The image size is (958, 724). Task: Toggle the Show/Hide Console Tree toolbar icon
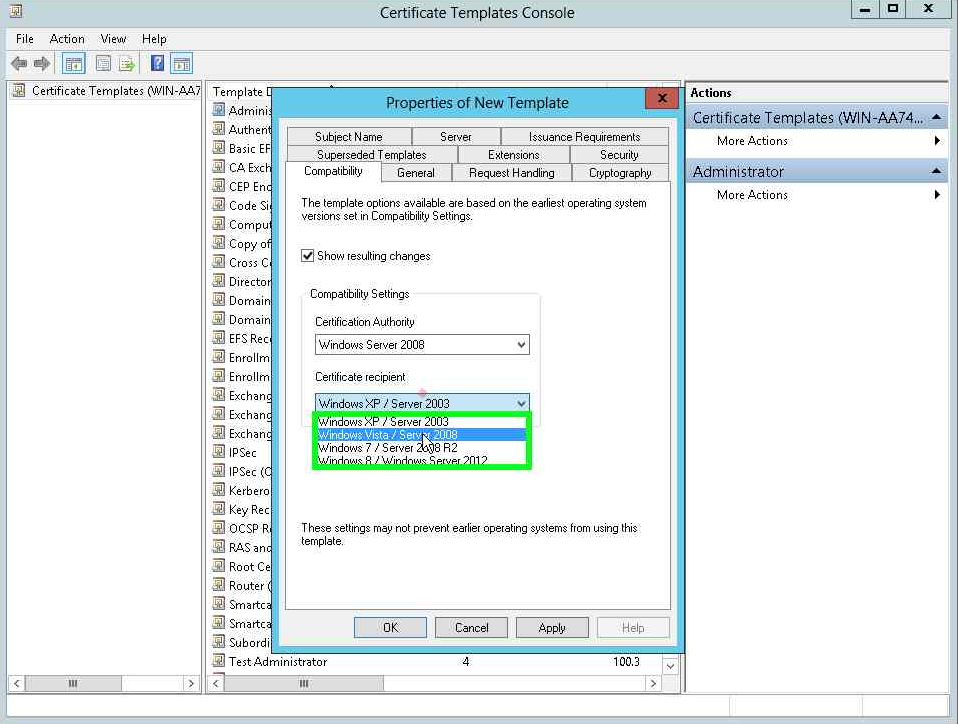coord(74,64)
